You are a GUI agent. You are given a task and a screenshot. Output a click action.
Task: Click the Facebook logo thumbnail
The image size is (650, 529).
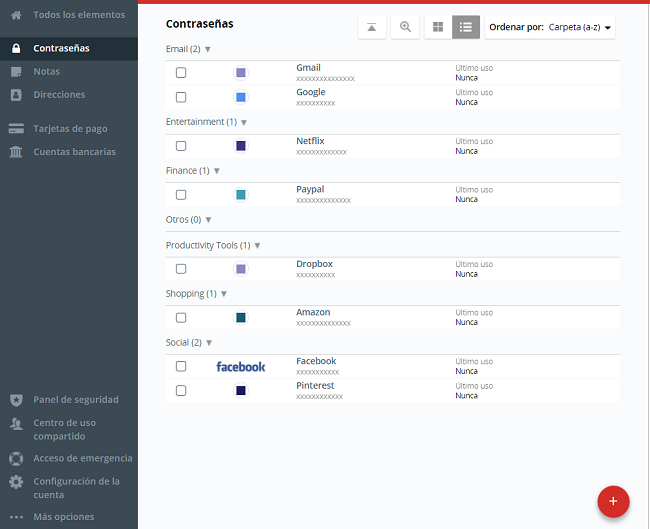pyautogui.click(x=241, y=367)
